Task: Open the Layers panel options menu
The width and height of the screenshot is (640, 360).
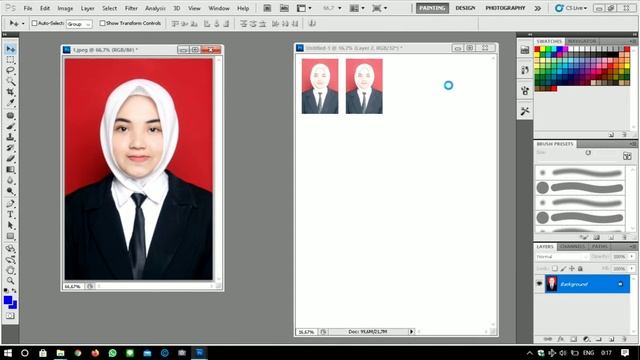Action: point(632,247)
